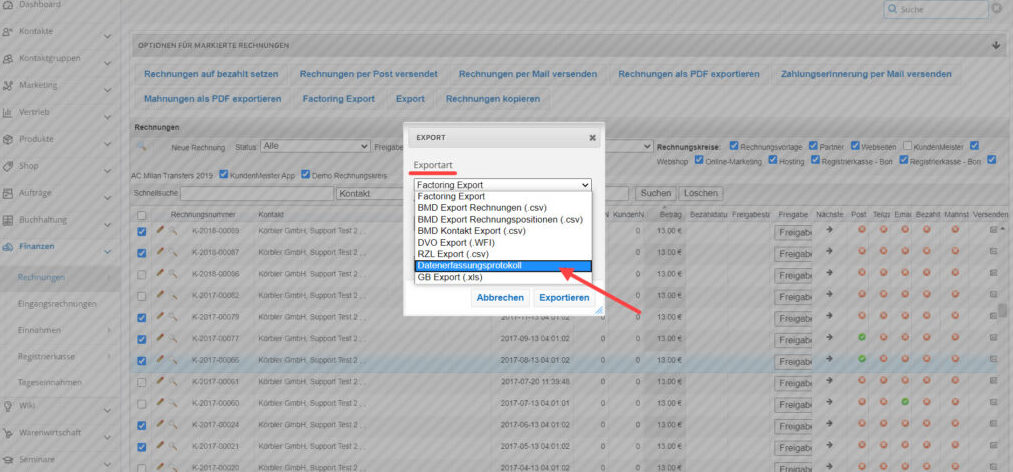Select Datenerfassungsprotokoll from export list
Image resolution: width=1013 pixels, height=472 pixels.
pyautogui.click(x=503, y=266)
